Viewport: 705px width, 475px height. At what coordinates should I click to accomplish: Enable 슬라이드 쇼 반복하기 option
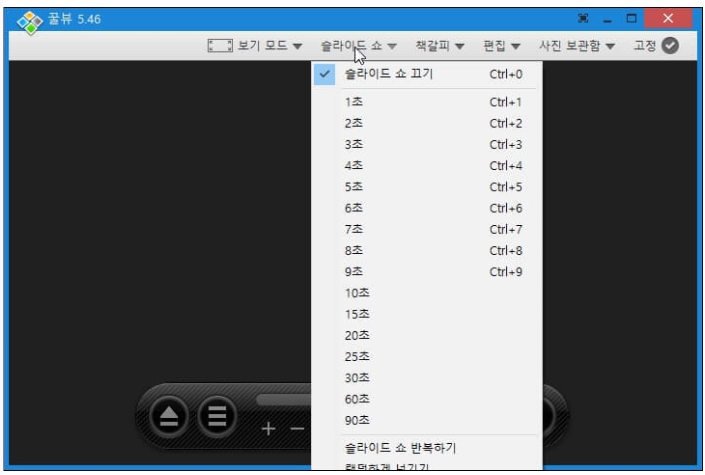[x=427, y=448]
